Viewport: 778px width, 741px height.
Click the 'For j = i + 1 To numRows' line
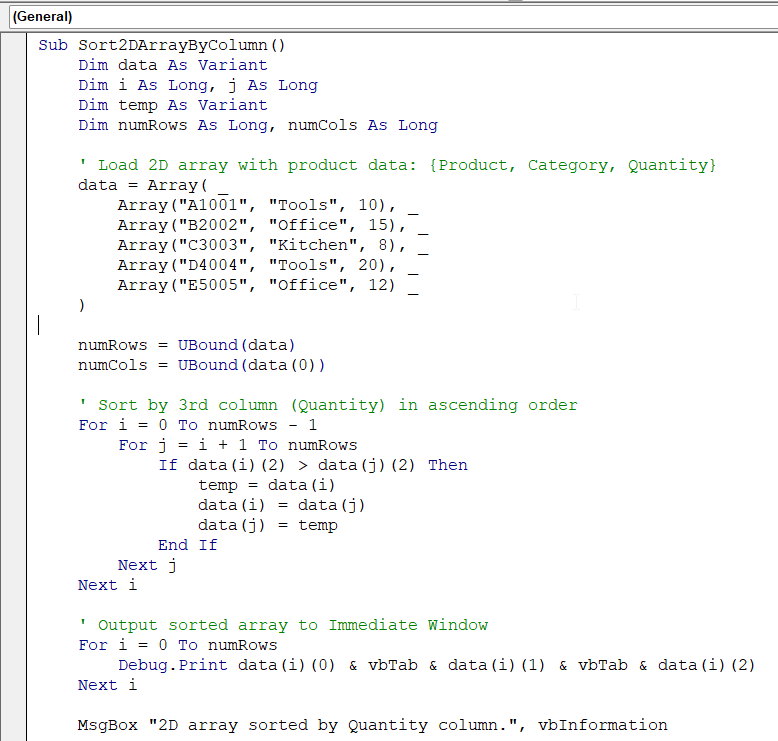(x=237, y=445)
